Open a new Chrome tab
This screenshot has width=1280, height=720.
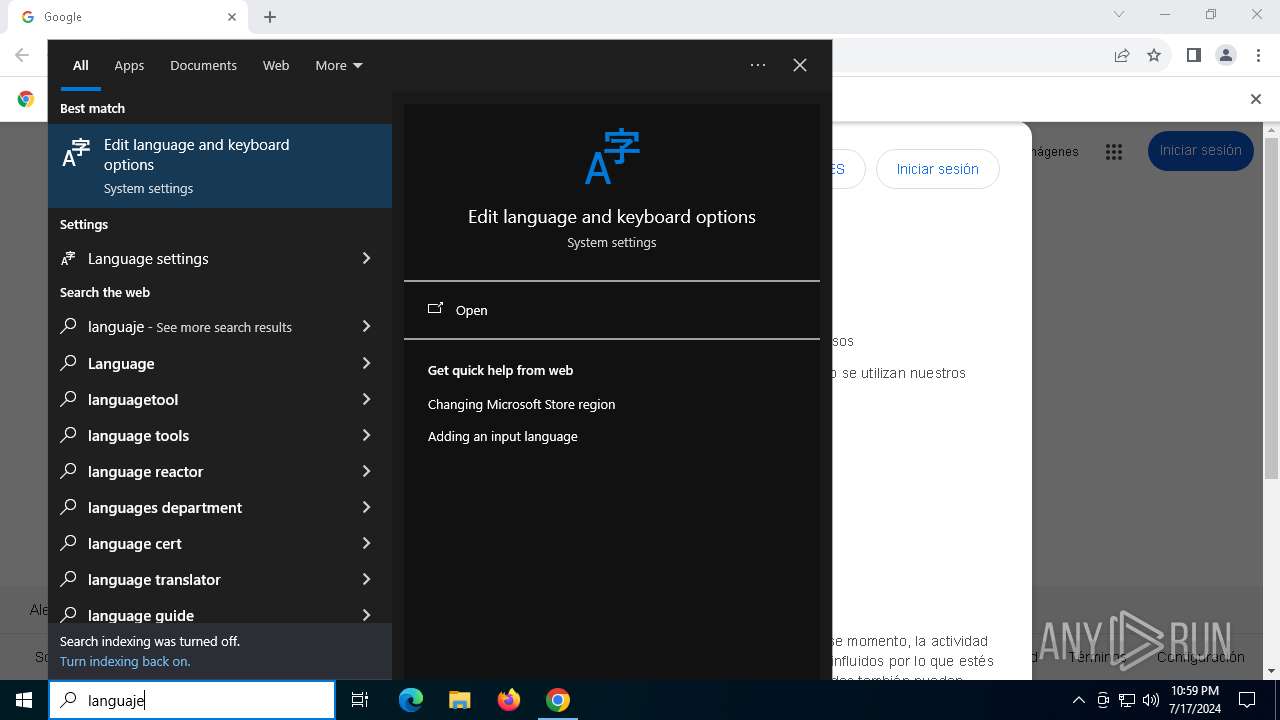point(270,17)
